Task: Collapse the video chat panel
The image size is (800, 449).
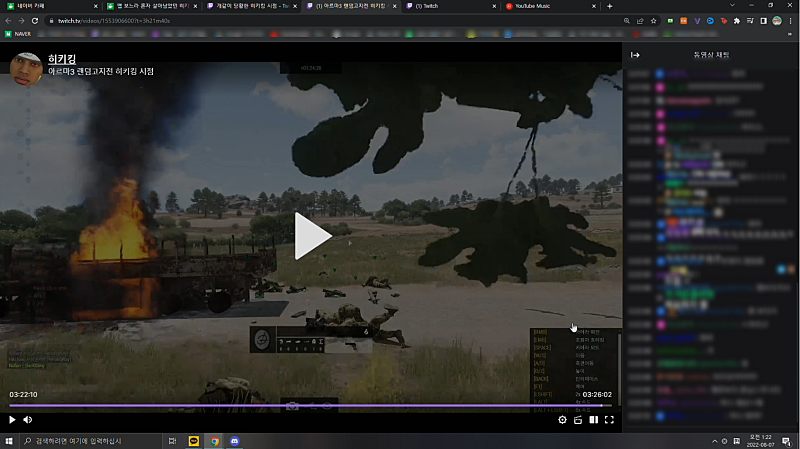Action: [x=635, y=55]
